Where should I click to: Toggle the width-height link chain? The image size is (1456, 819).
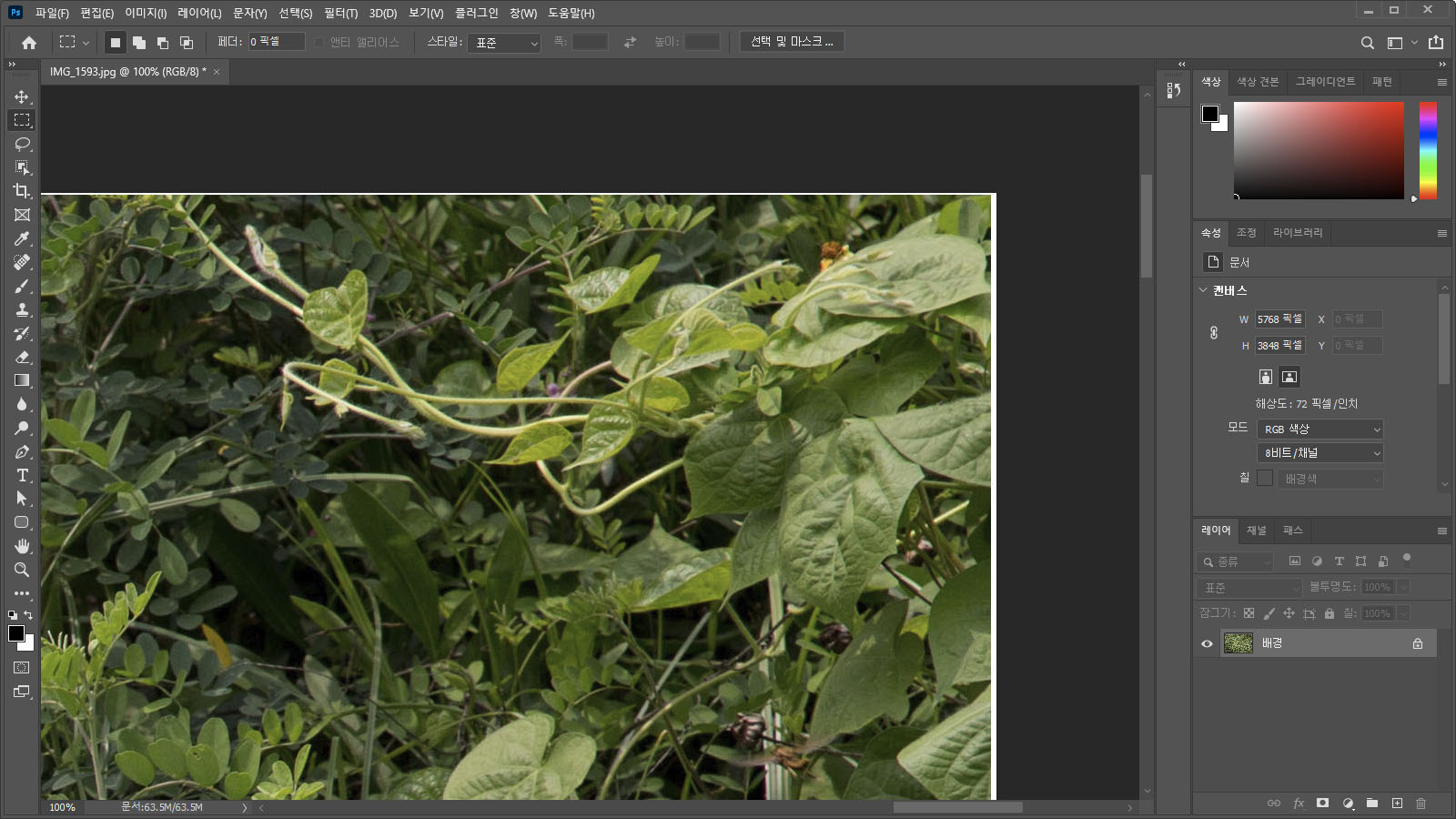(1214, 333)
